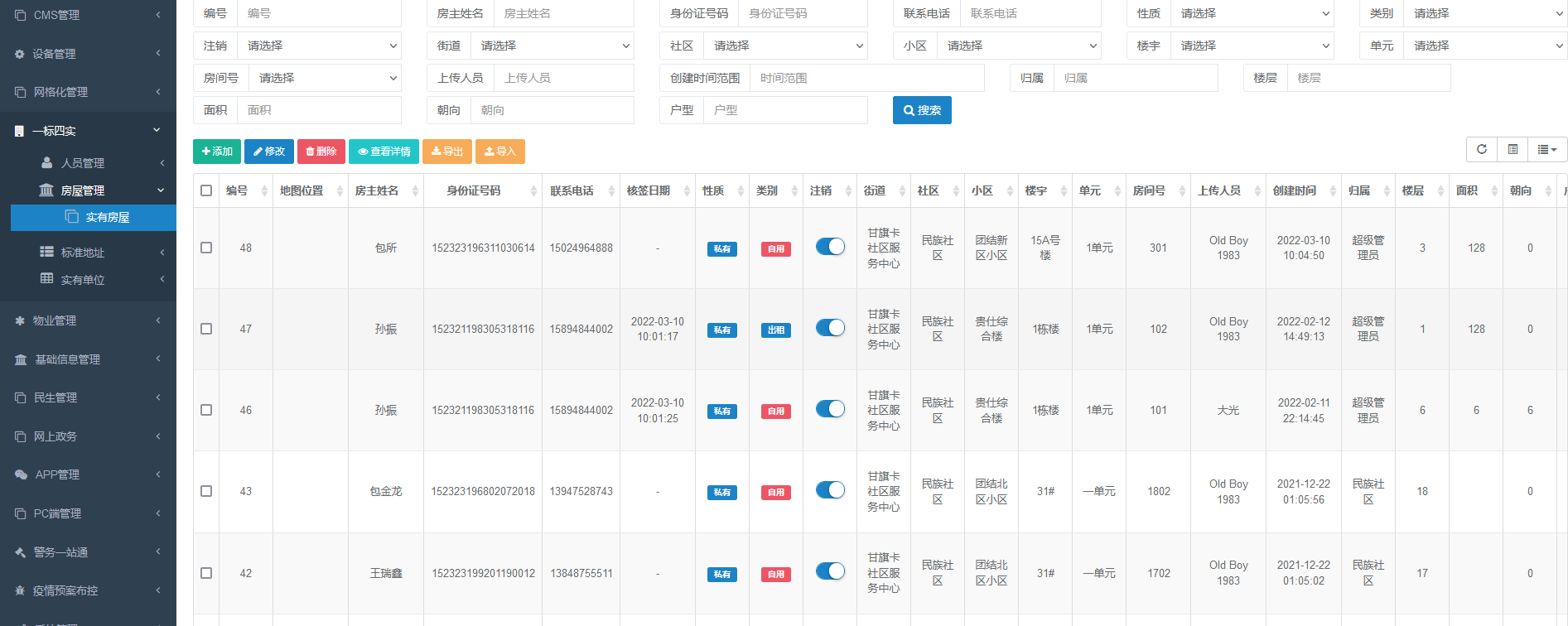The width and height of the screenshot is (1568, 626).
Task: Expand the 物业管理 sidebar menu
Action: click(x=88, y=320)
